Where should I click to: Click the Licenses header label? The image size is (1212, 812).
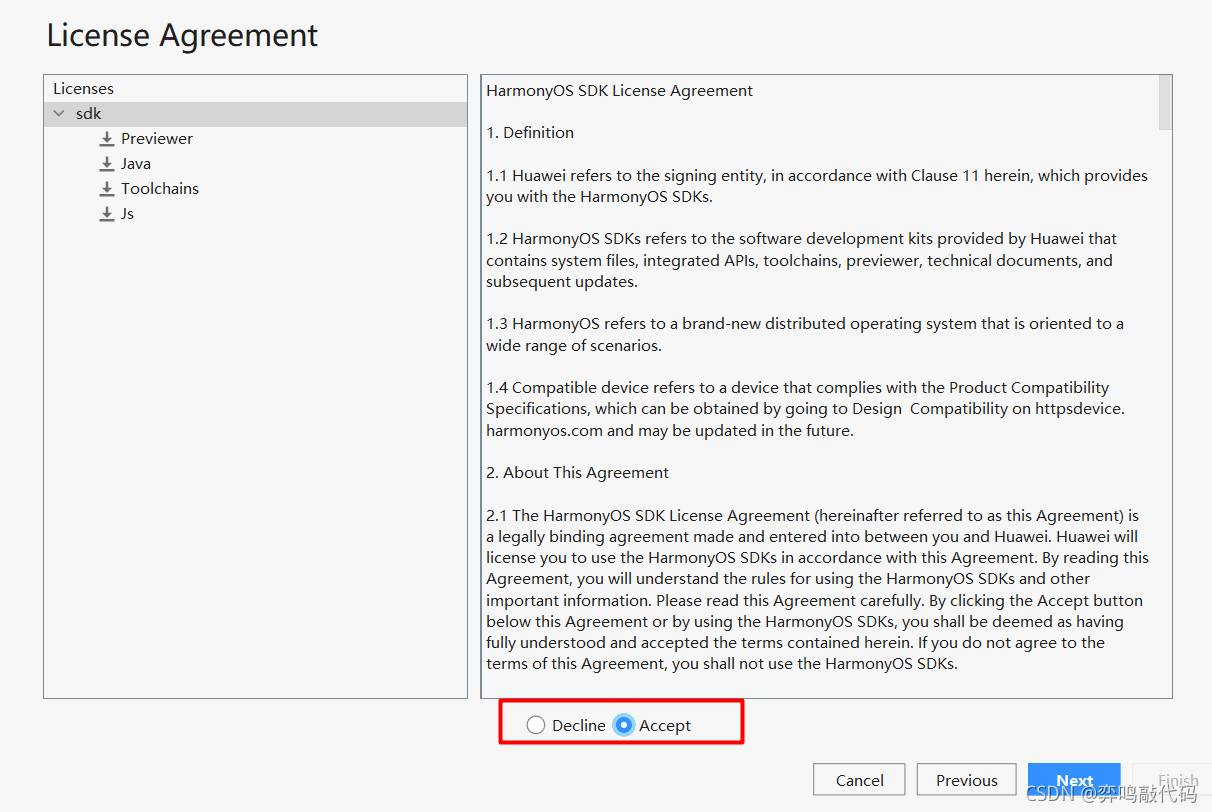84,89
